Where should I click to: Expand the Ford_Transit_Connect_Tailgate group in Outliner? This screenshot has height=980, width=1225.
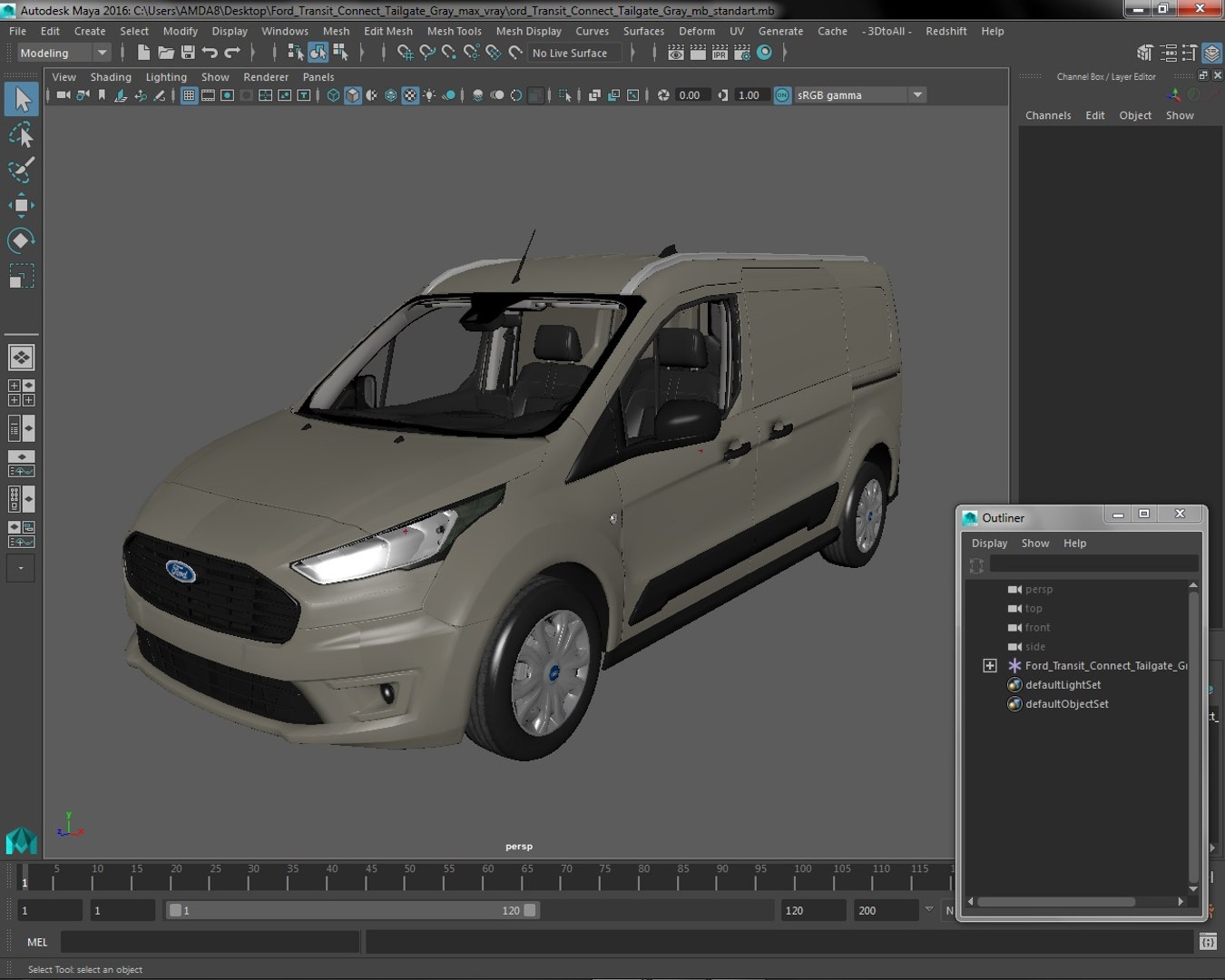990,666
